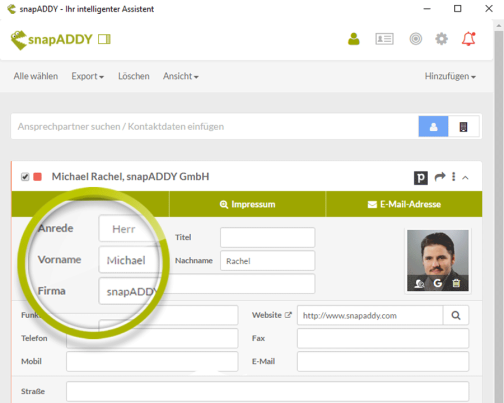Click the share arrow icon on the contact

point(440,177)
